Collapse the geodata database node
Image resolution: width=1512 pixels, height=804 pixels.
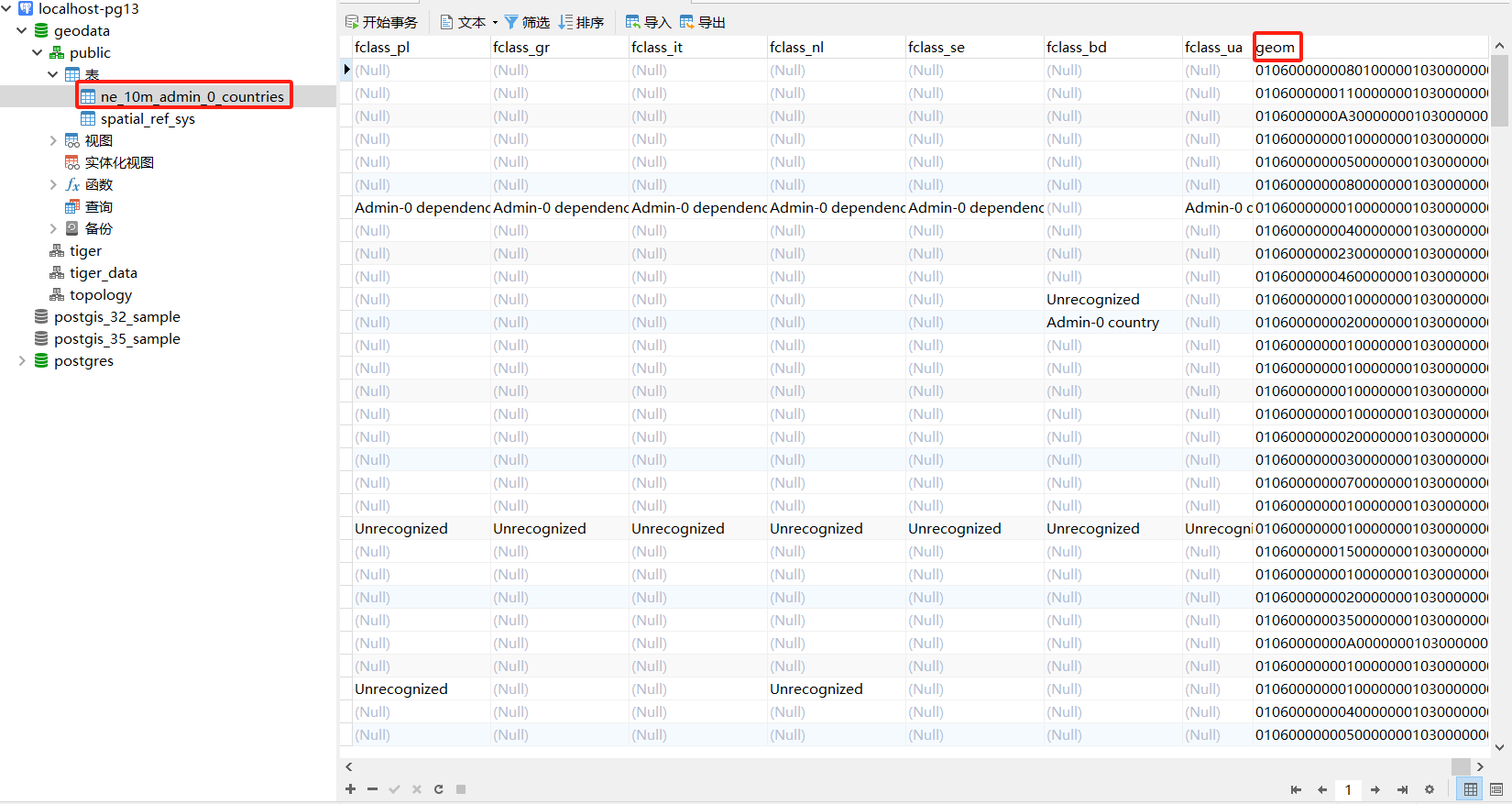pos(22,30)
